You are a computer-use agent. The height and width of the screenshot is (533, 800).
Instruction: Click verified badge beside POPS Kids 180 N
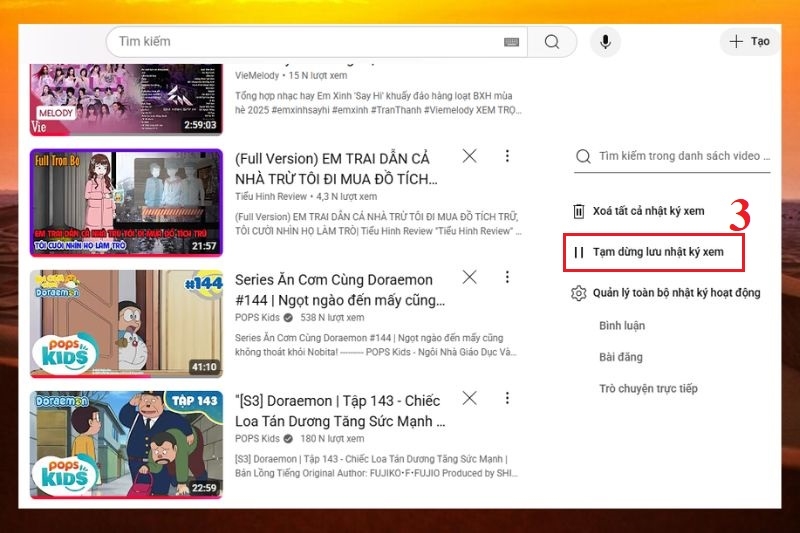[x=288, y=439]
